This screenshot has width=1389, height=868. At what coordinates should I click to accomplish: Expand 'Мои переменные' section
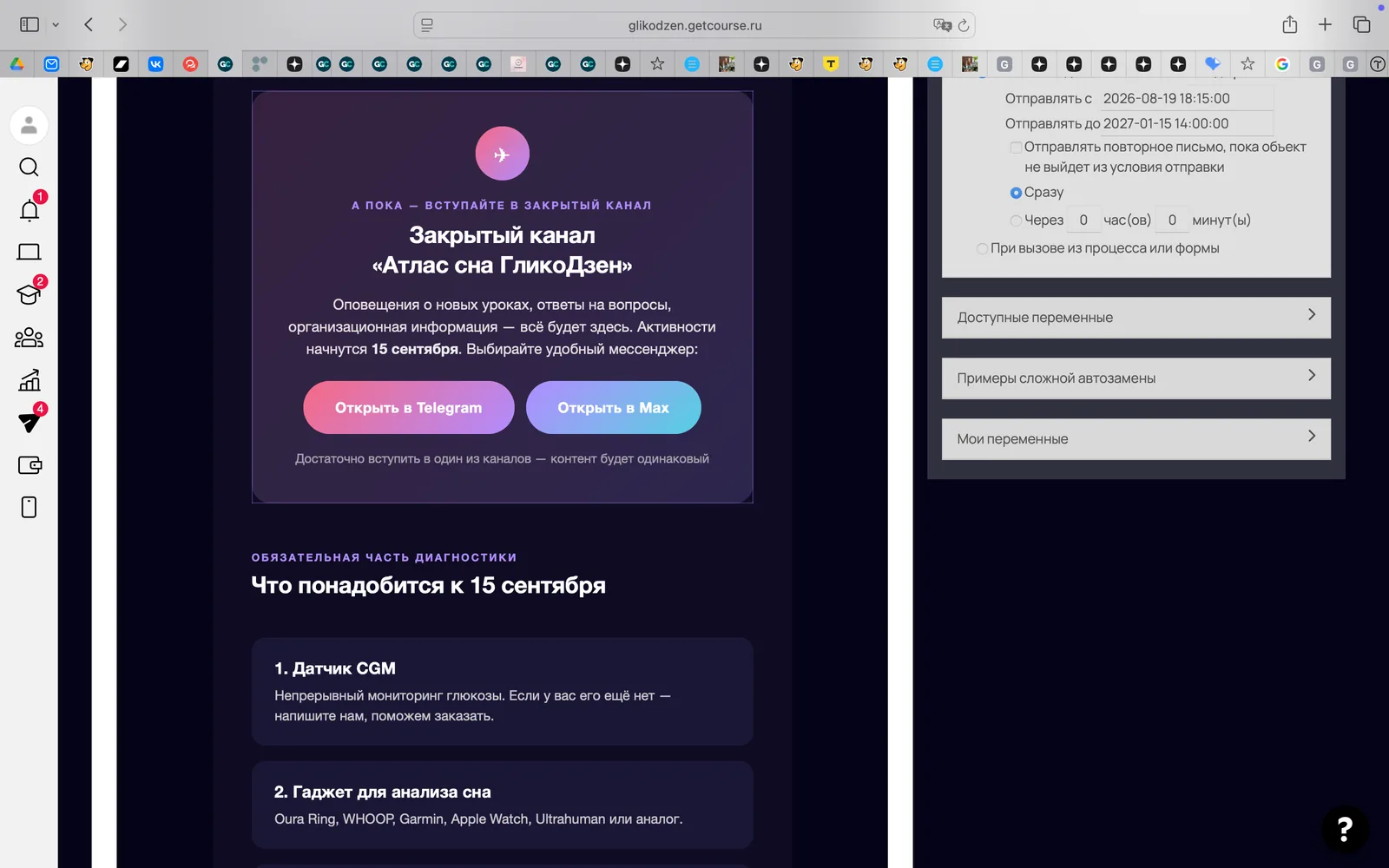[x=1136, y=439]
